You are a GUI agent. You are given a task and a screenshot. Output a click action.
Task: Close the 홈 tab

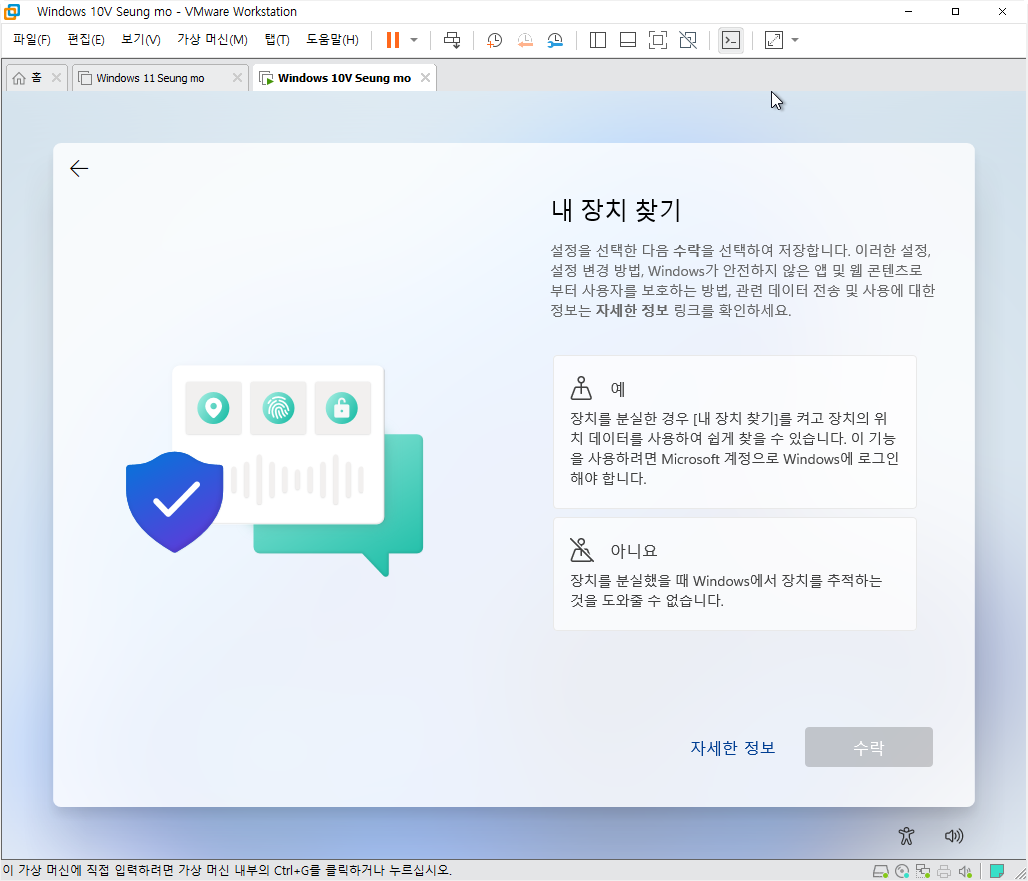pos(56,78)
